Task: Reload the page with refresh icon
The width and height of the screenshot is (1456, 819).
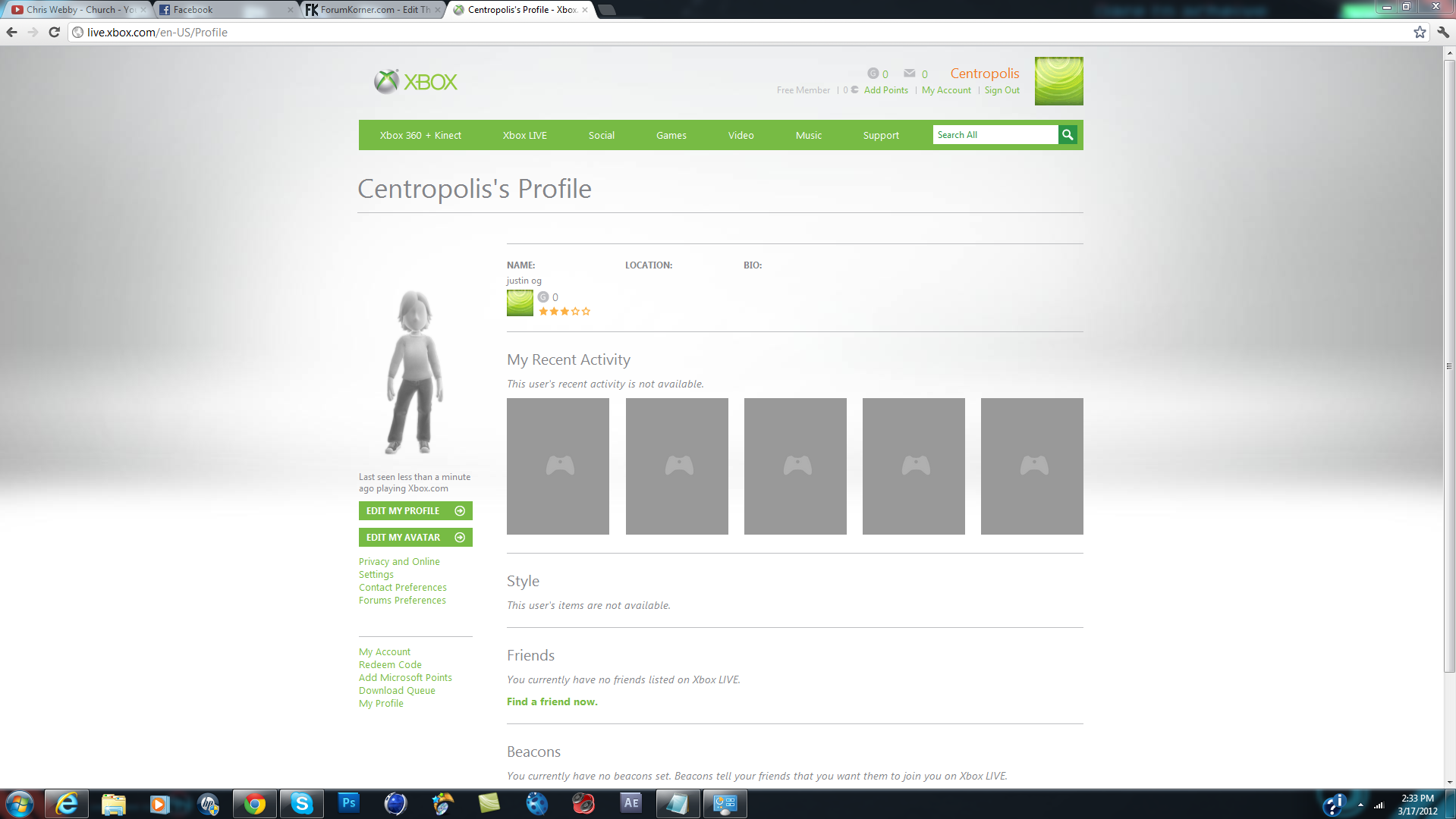Action: (54, 32)
